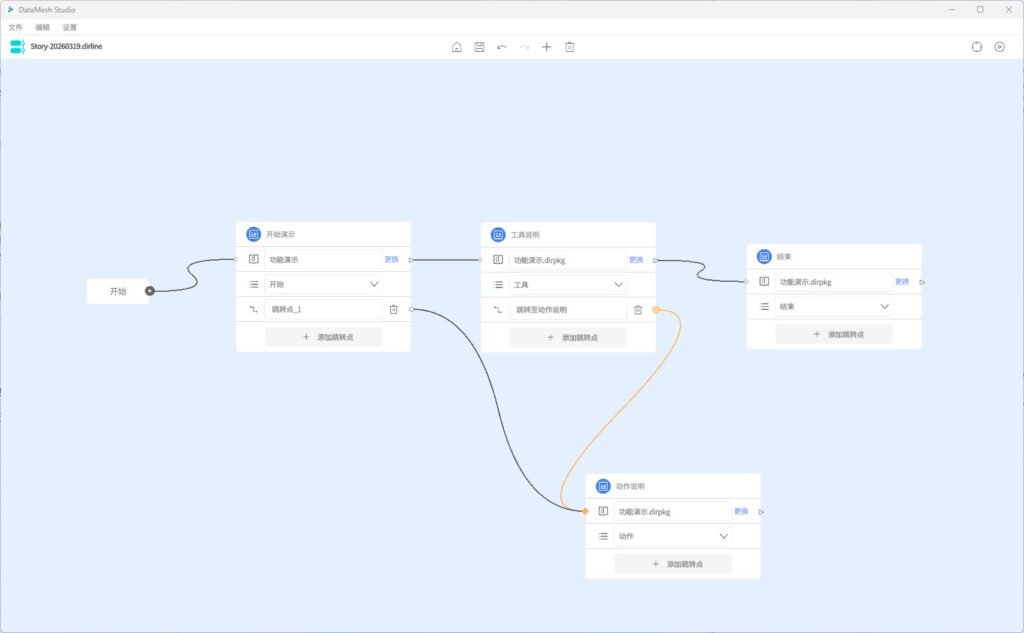Click 添加跳转点 in the 工具说明 node

[568, 338]
